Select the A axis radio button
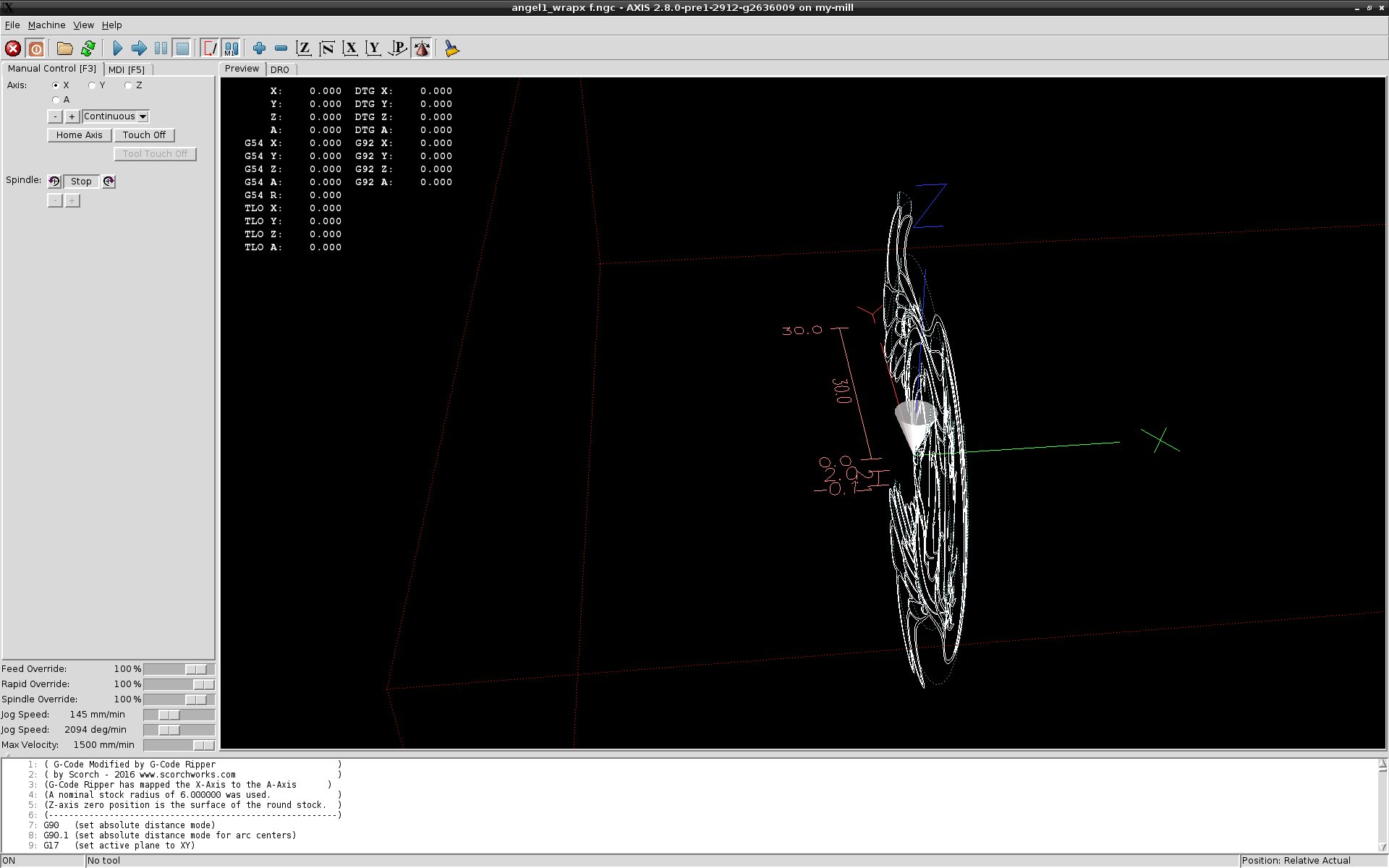The image size is (1389, 868). coord(56,100)
